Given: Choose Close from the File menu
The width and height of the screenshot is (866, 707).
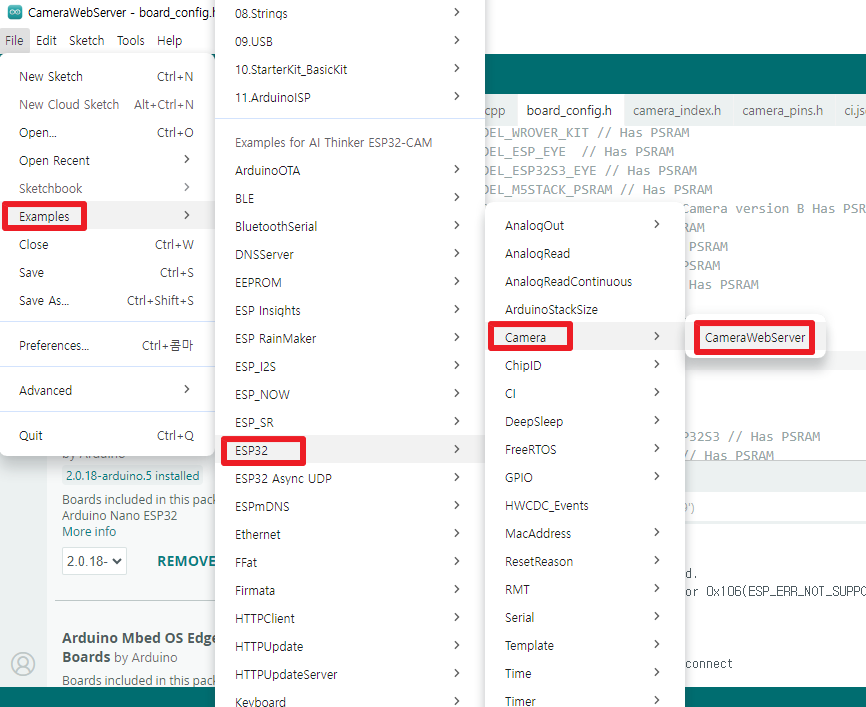Looking at the screenshot, I should coord(107,244).
